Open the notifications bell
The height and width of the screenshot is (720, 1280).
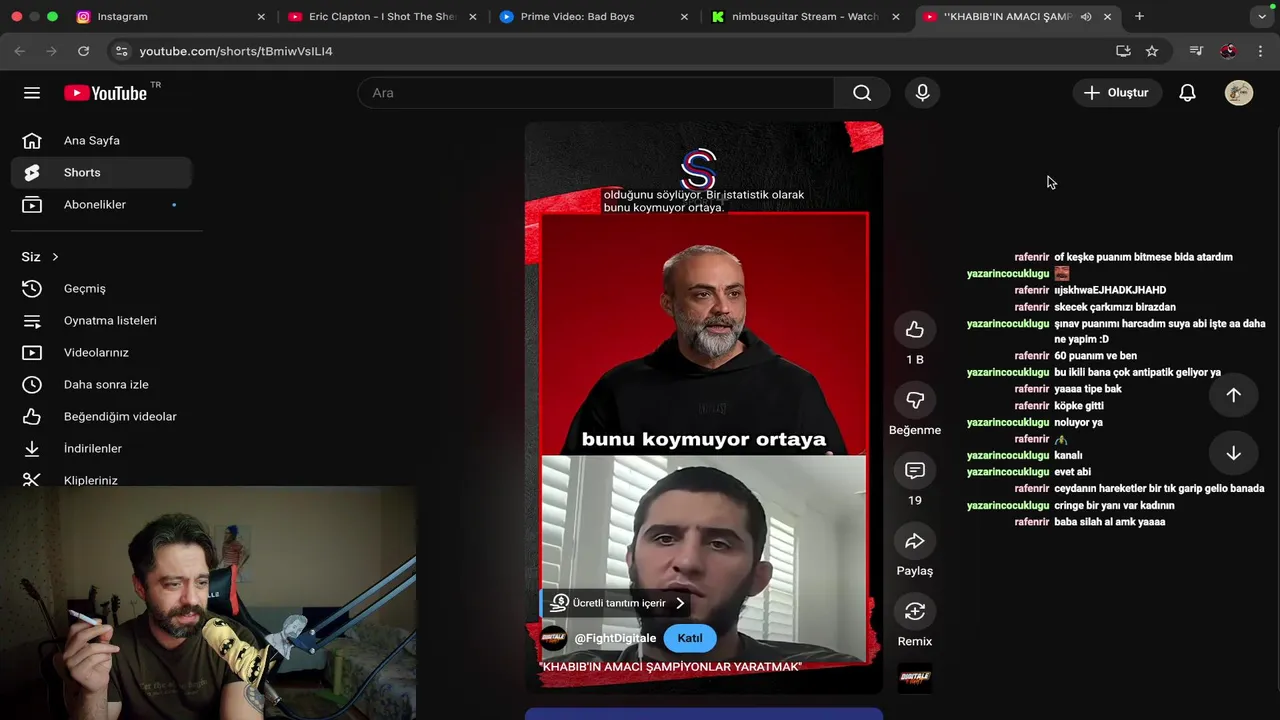pyautogui.click(x=1187, y=93)
